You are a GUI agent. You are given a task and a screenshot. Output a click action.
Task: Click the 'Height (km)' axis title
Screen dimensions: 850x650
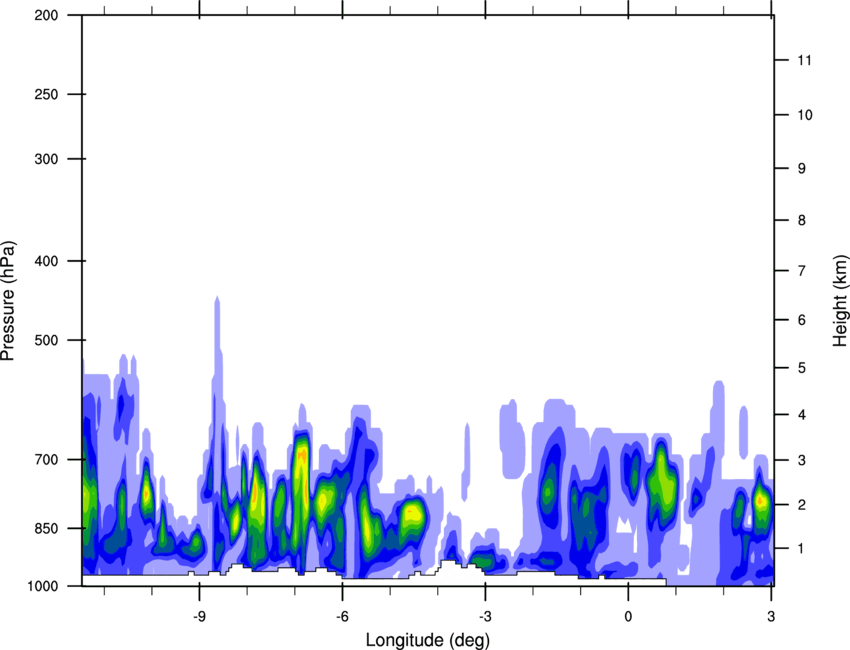[840, 301]
